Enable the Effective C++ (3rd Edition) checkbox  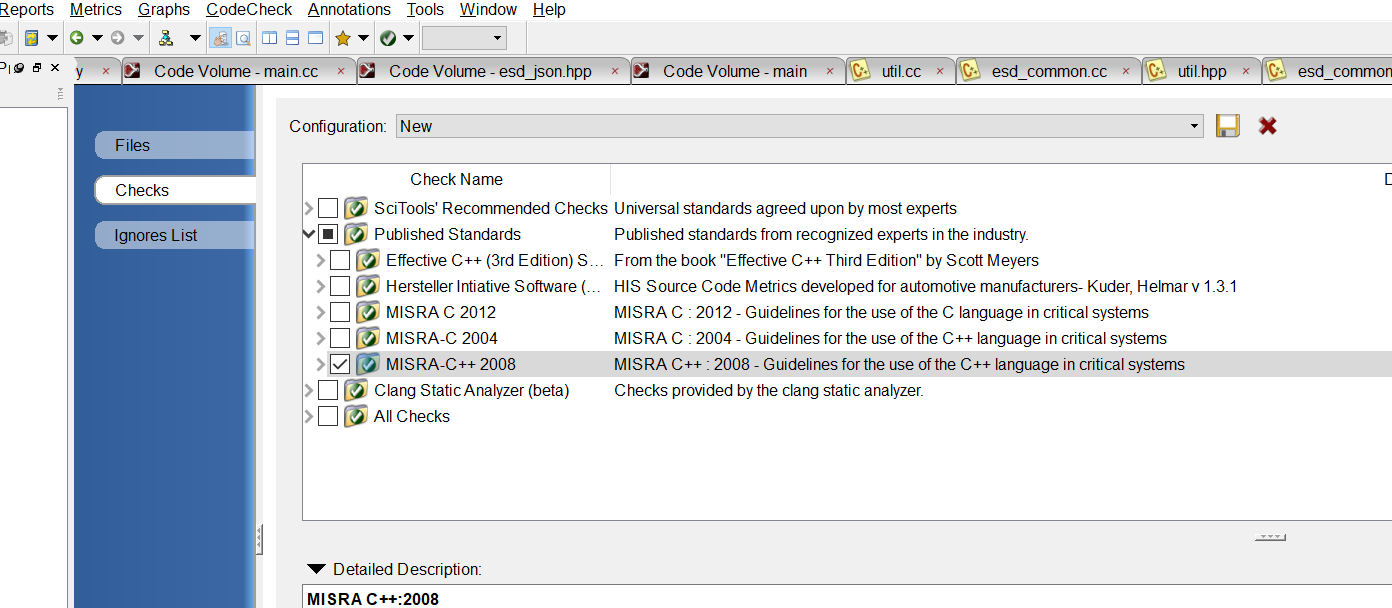pyautogui.click(x=340, y=260)
